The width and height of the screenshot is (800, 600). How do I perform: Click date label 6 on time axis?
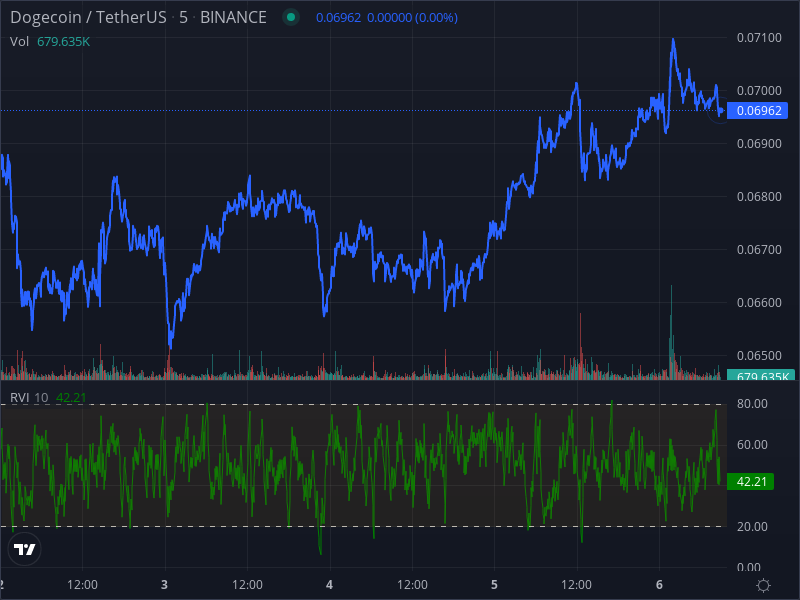click(x=659, y=585)
